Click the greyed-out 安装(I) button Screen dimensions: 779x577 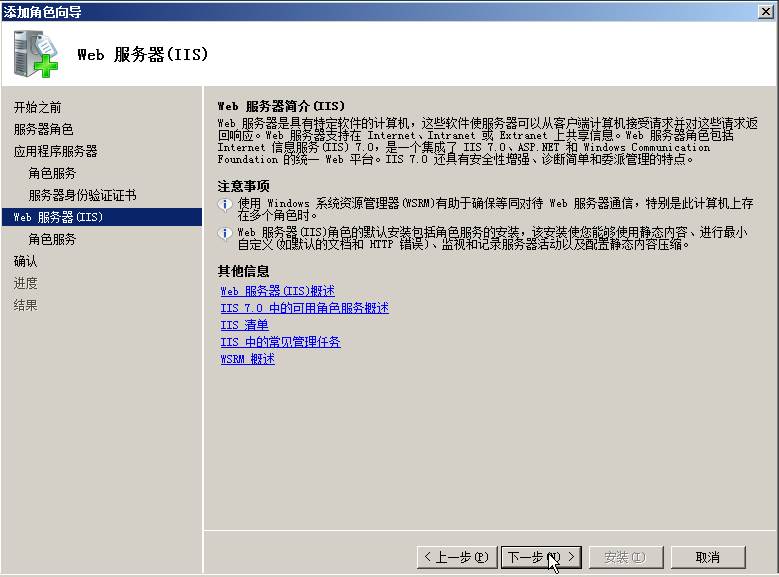click(626, 557)
